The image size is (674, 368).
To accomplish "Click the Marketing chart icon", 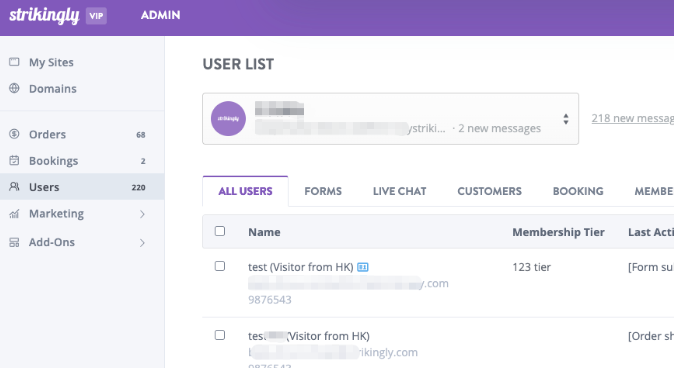I will click(14, 214).
